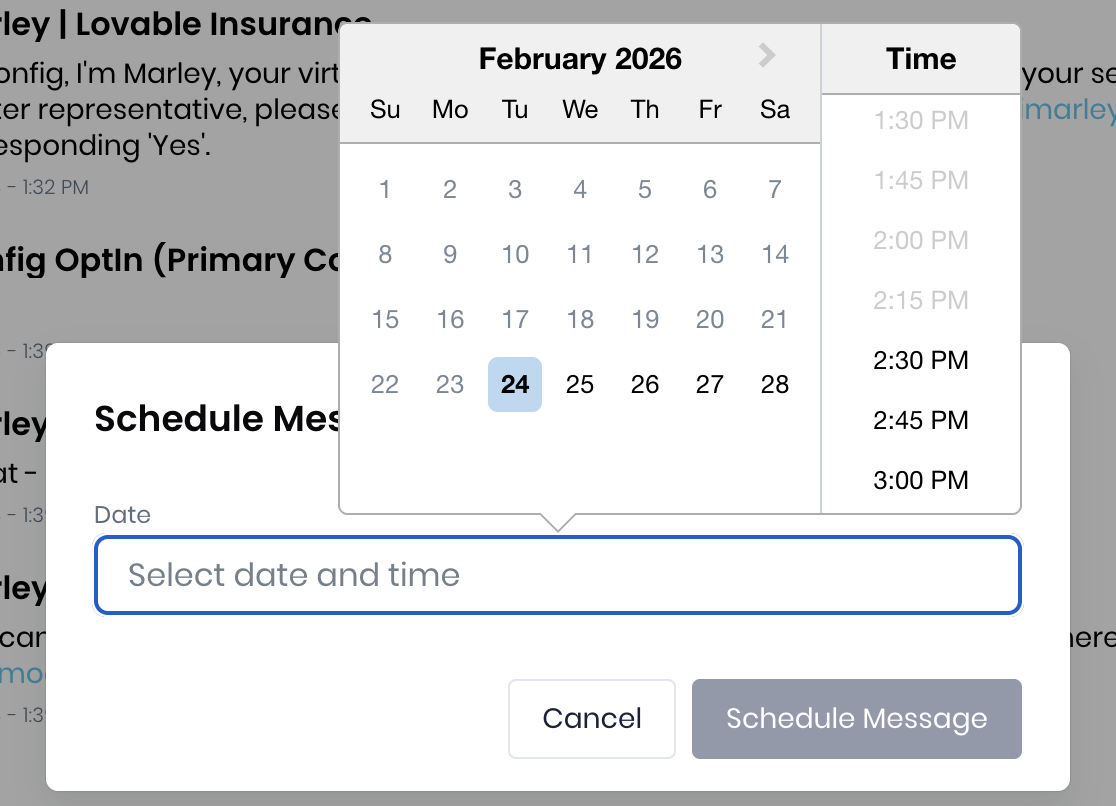The width and height of the screenshot is (1116, 806).
Task: Cancel the Schedule Message dialog
Action: [592, 718]
